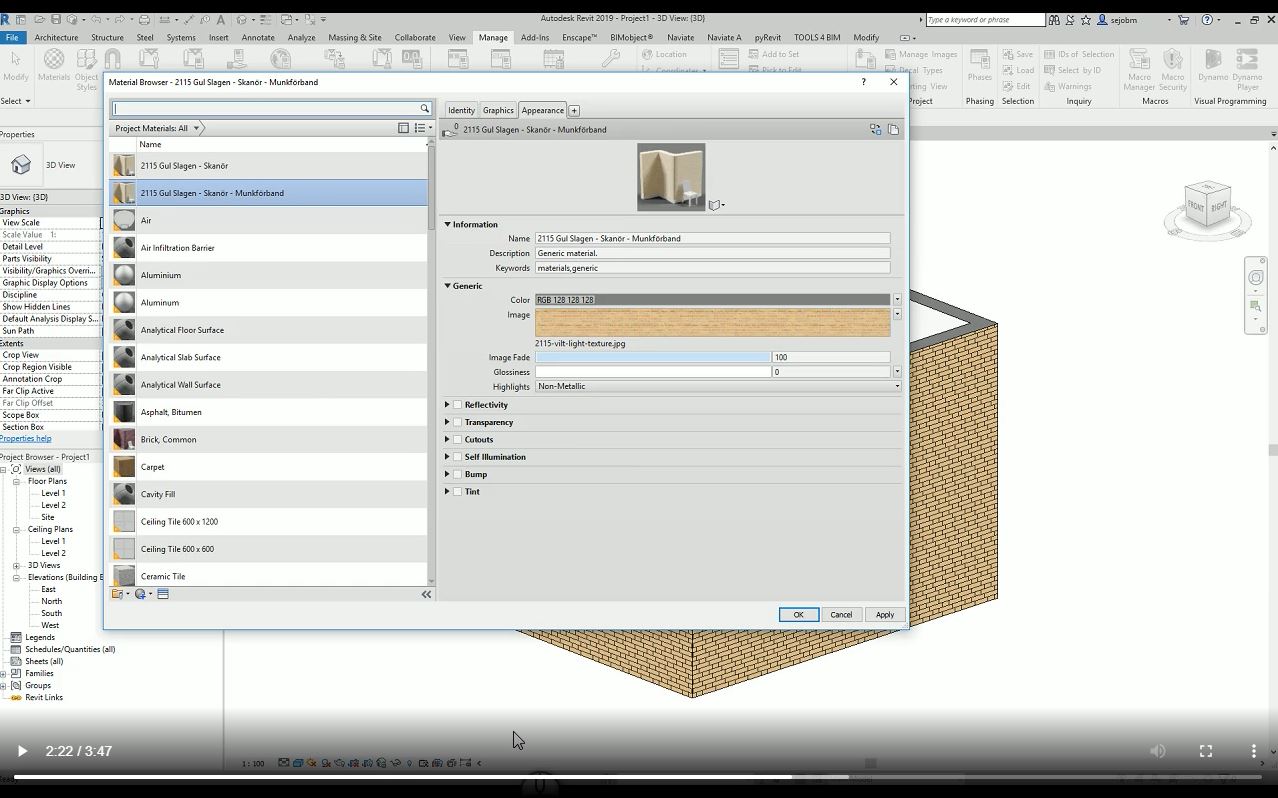Image resolution: width=1278 pixels, height=798 pixels.
Task: Select the Brick, Common material
Action: click(x=268, y=439)
